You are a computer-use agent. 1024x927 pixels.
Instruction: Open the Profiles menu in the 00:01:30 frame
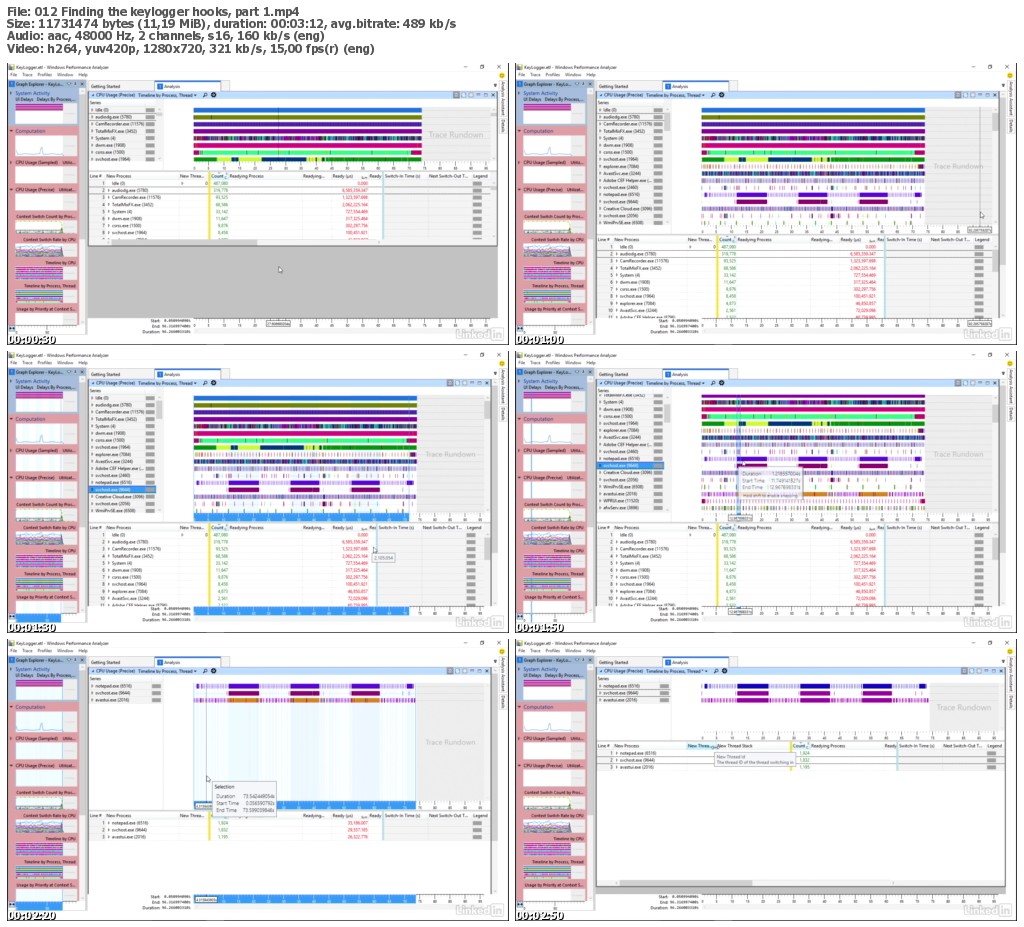pos(44,363)
